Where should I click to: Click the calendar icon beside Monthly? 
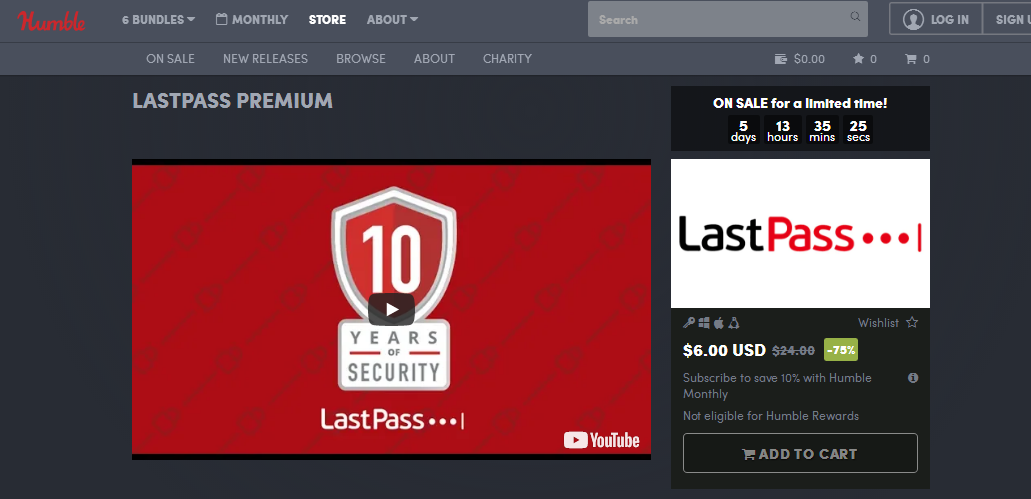coord(222,19)
